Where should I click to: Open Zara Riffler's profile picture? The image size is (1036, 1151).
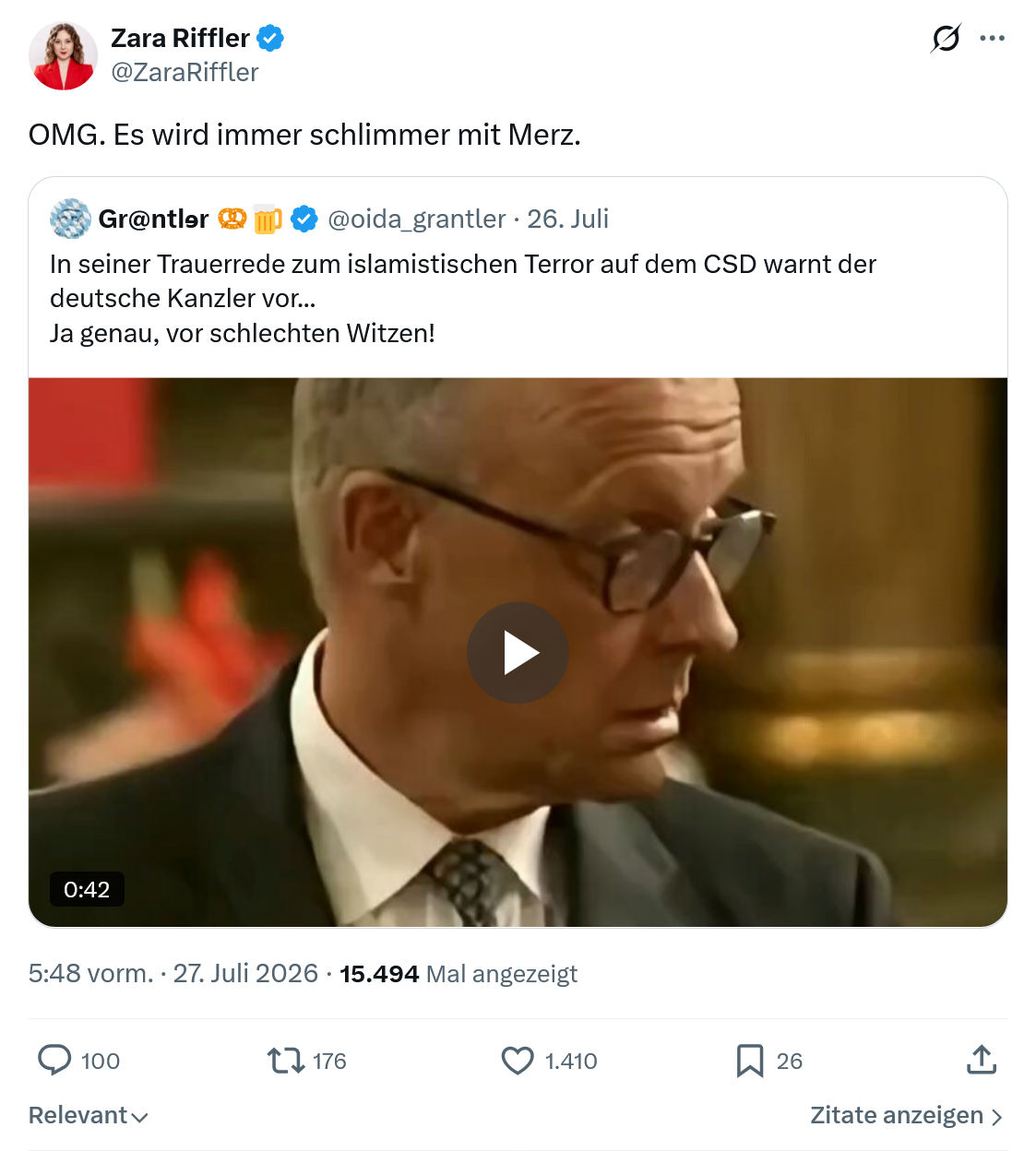63,55
